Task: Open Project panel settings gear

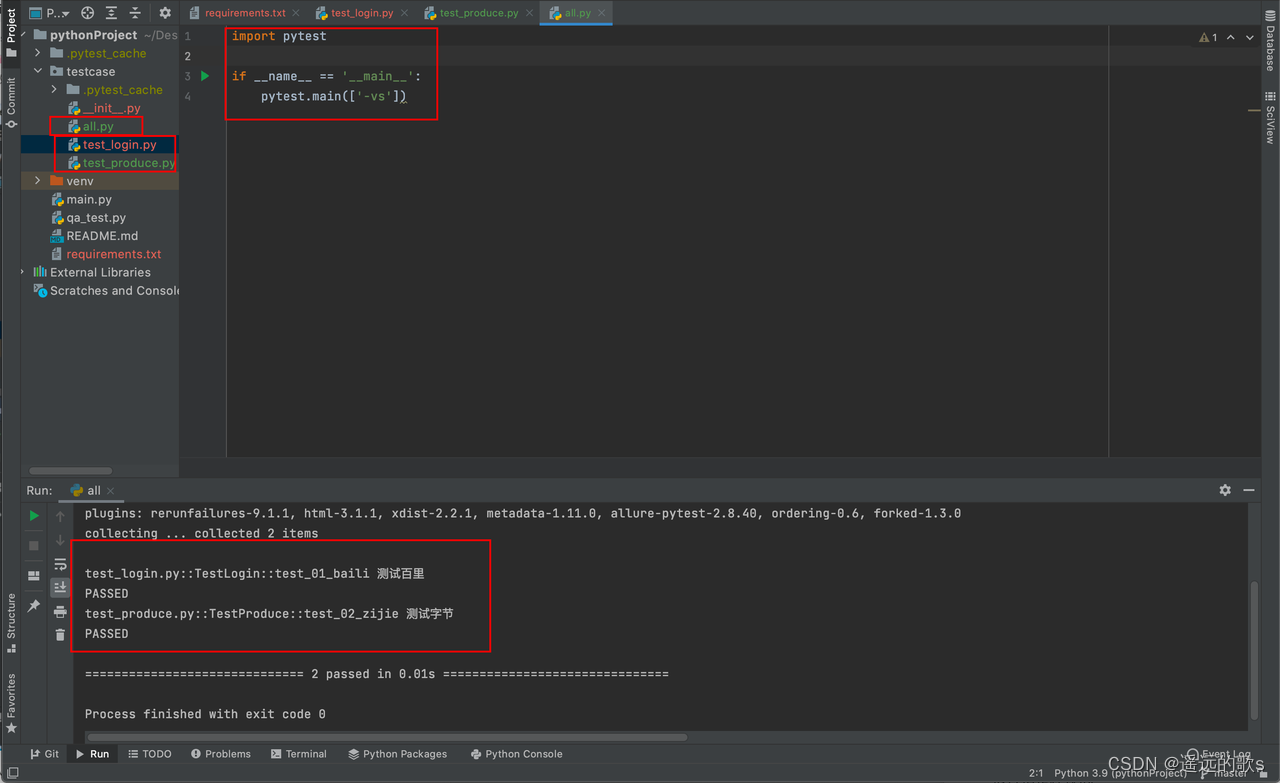Action: pyautogui.click(x=165, y=13)
